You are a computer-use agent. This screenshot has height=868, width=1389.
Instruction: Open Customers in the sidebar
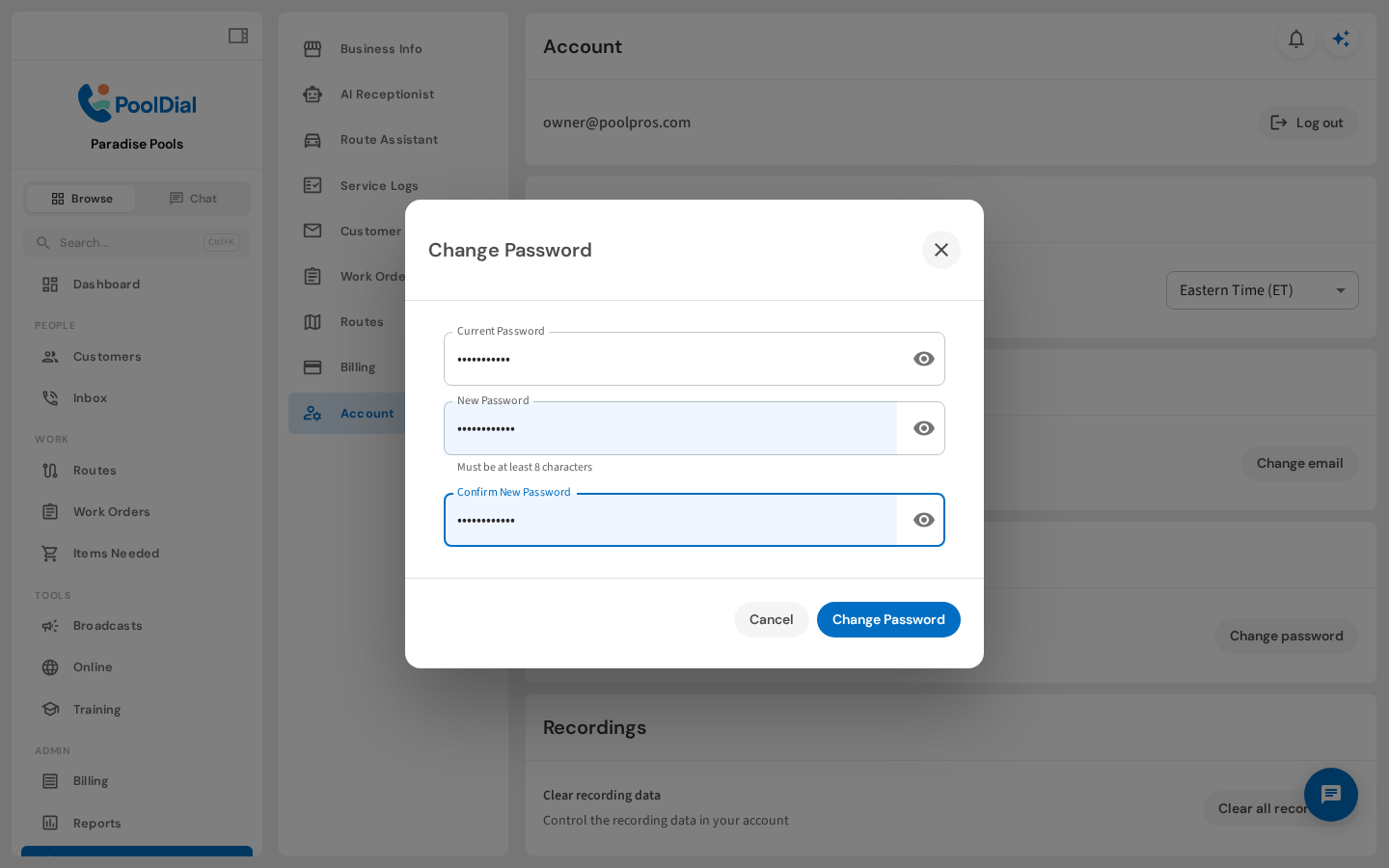click(x=137, y=357)
